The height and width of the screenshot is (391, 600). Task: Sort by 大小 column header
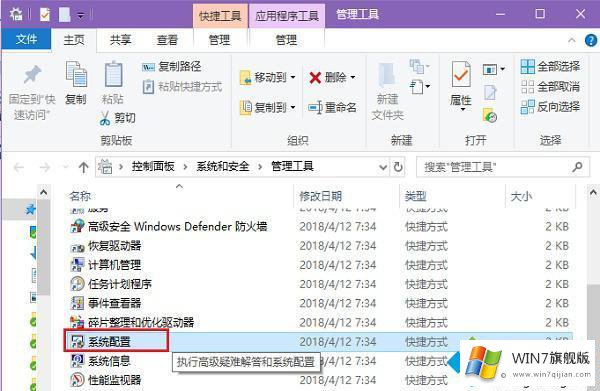pyautogui.click(x=521, y=197)
